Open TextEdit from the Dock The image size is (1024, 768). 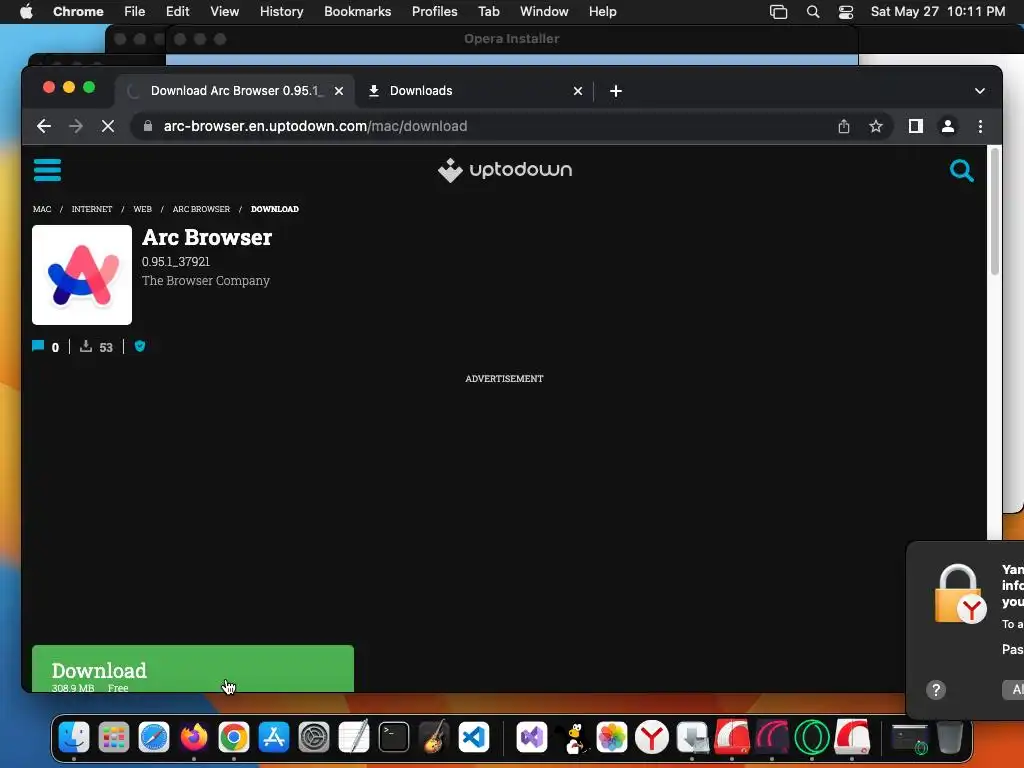[354, 737]
